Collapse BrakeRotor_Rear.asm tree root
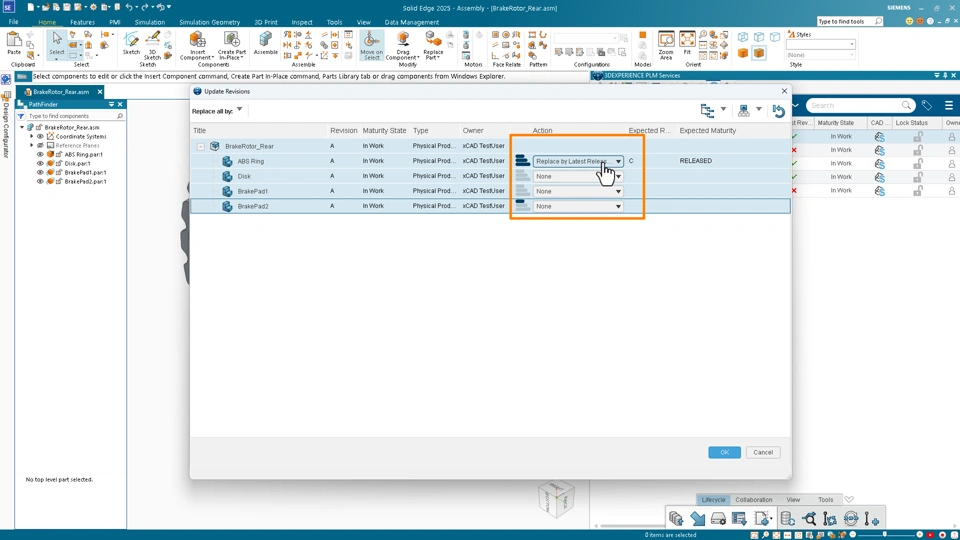 point(23,127)
